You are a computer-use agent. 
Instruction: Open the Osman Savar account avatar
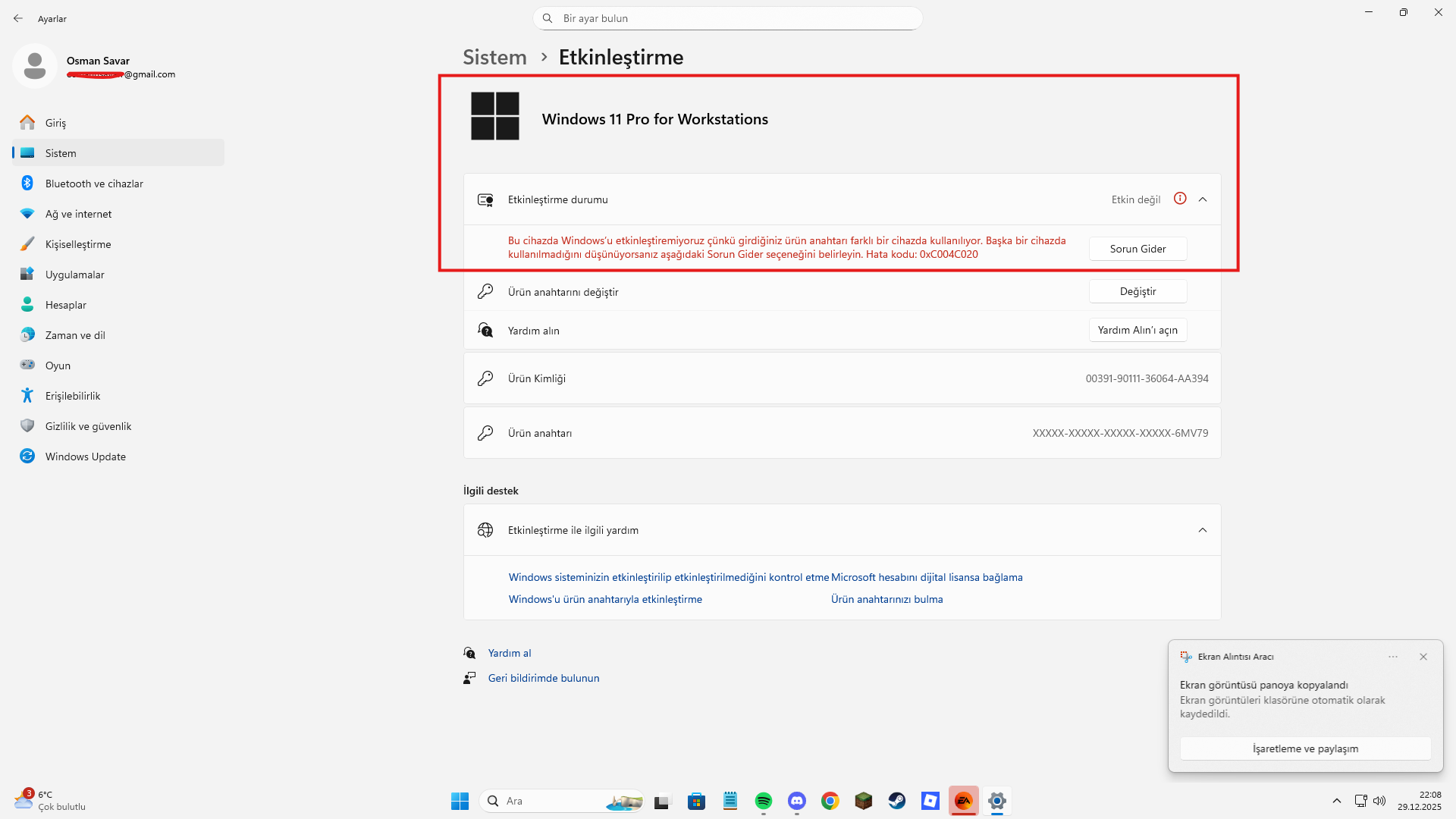(35, 66)
